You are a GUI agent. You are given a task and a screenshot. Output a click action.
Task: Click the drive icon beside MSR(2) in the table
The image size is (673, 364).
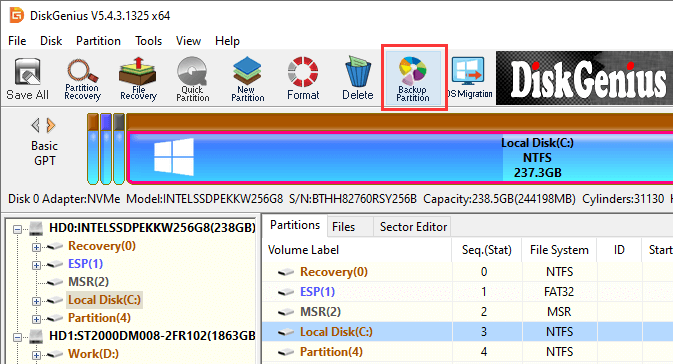tap(286, 312)
